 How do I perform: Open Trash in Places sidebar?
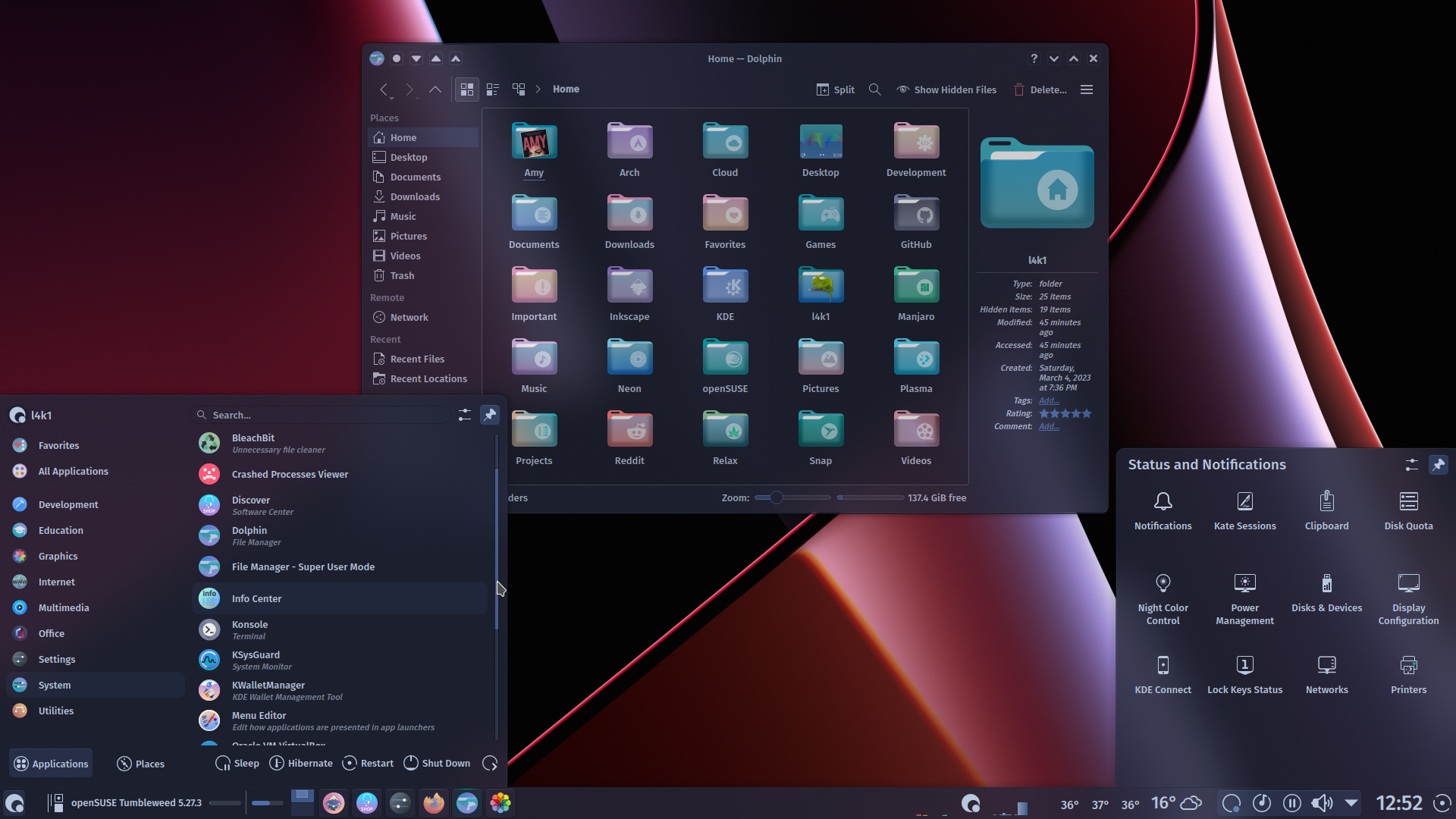point(423,275)
